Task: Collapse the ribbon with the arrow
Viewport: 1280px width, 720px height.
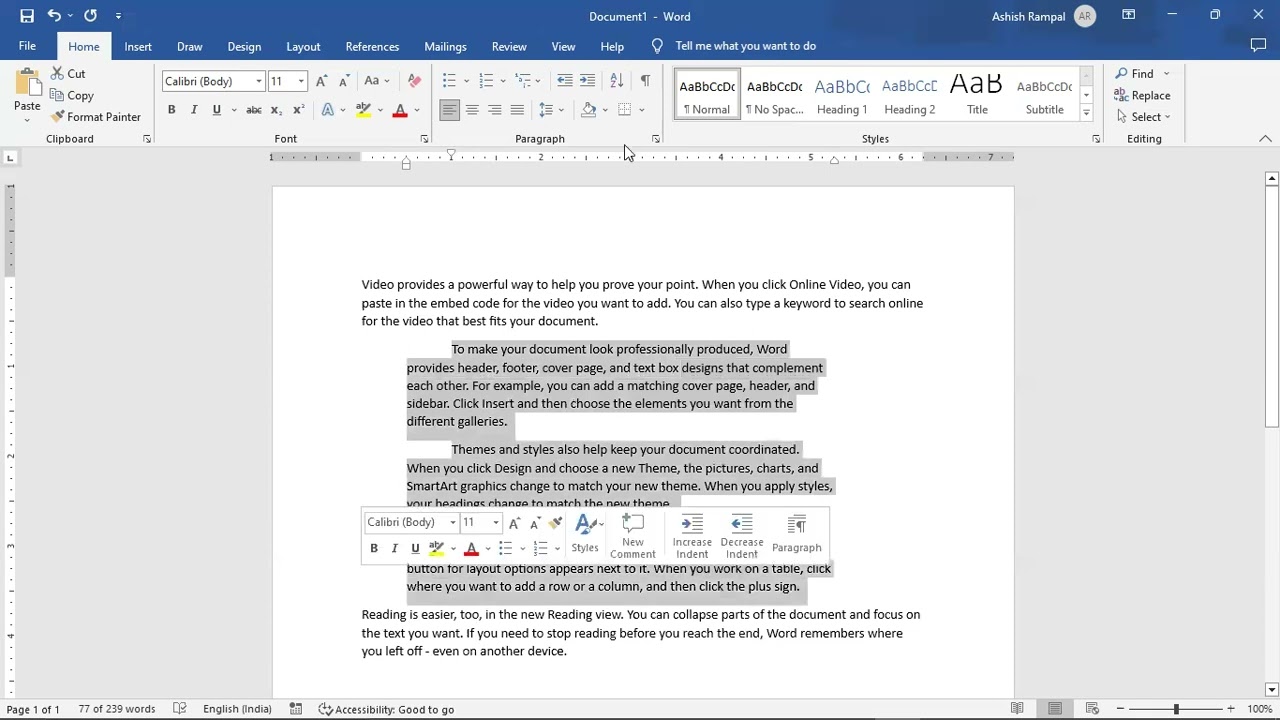Action: click(x=1265, y=139)
